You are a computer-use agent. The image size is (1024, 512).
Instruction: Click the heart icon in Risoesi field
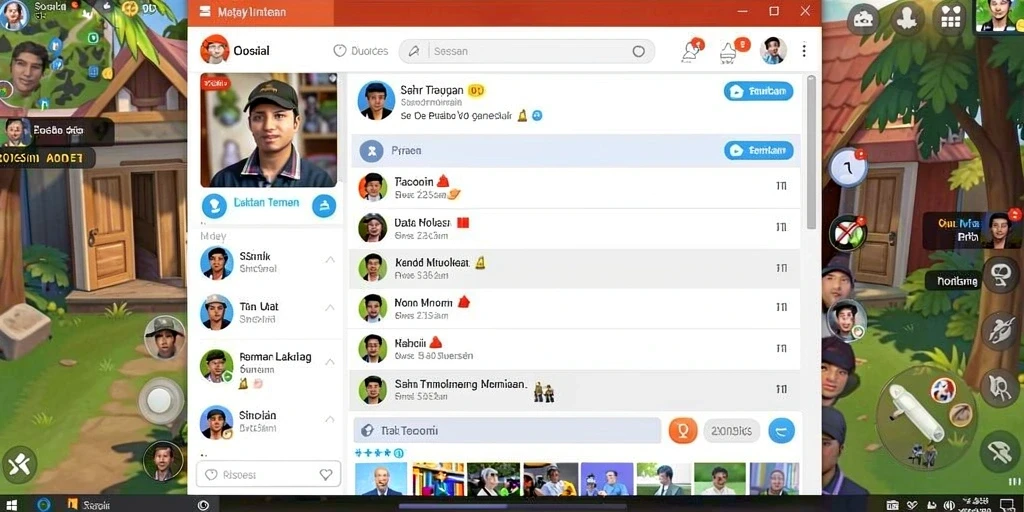[326, 475]
